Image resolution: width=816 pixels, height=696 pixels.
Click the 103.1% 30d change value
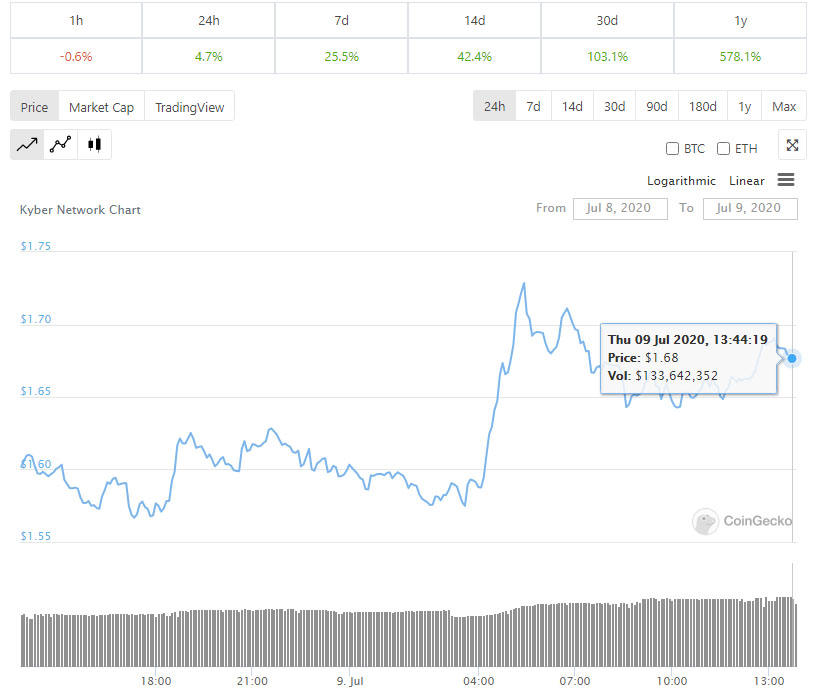[x=607, y=56]
